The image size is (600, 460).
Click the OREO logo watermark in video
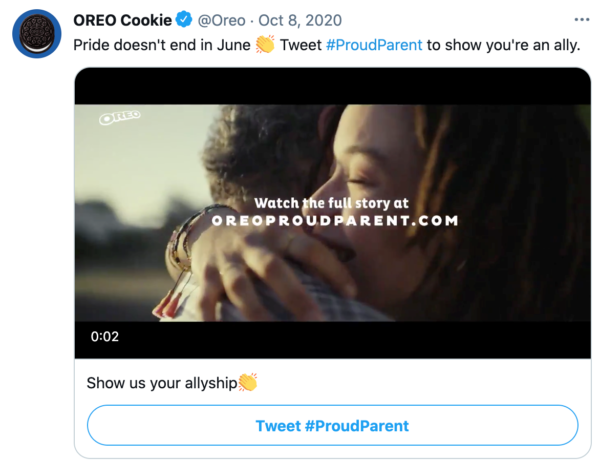(120, 117)
